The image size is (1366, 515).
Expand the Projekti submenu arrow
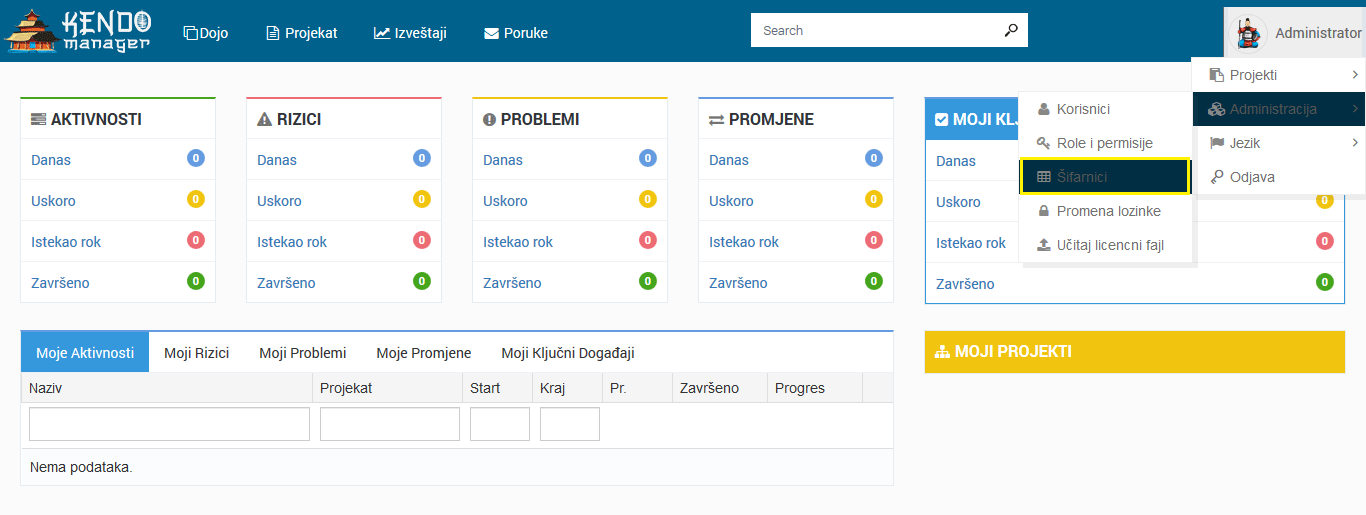click(x=1354, y=75)
